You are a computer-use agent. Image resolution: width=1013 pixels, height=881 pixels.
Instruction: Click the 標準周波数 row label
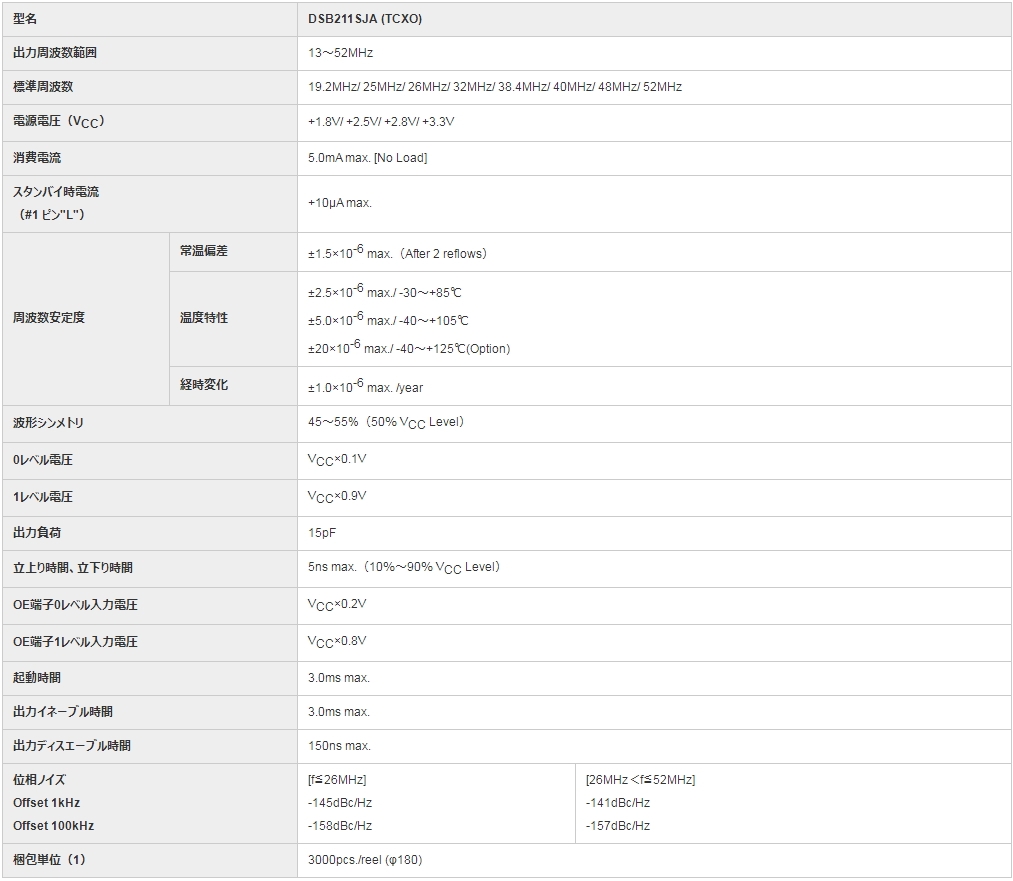point(43,87)
